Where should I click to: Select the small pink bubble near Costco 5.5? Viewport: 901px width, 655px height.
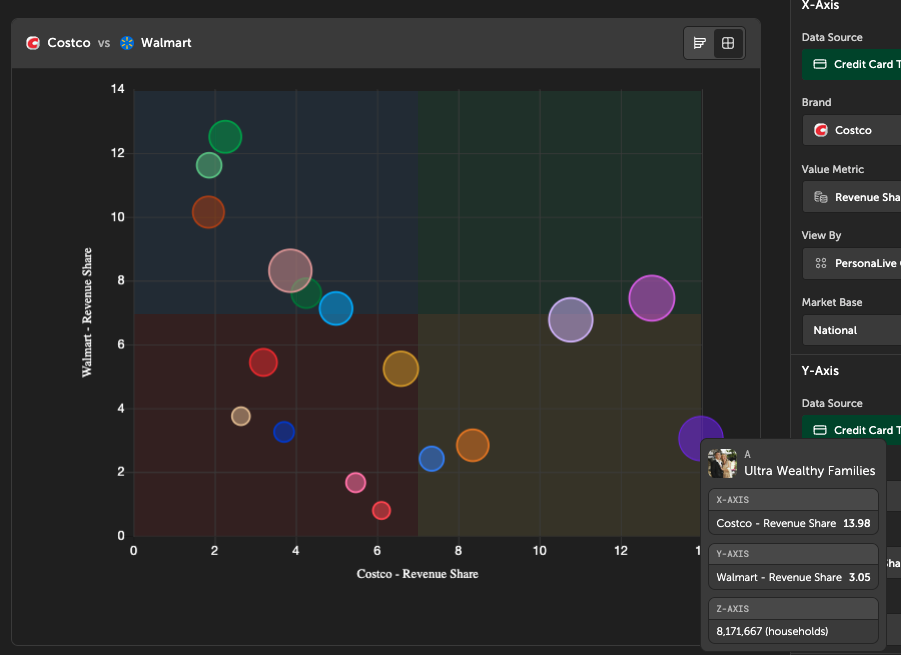(356, 483)
